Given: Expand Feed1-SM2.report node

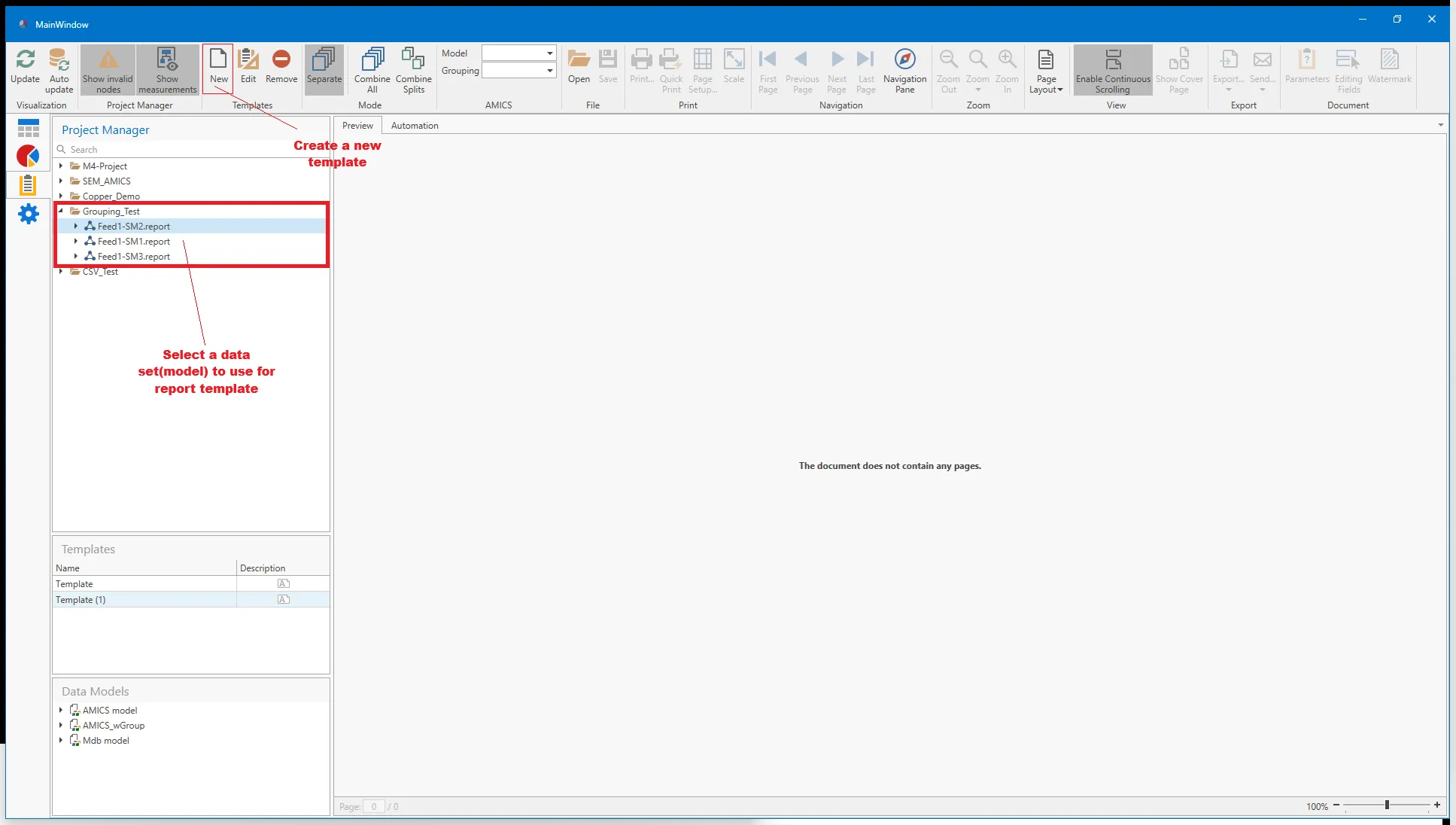Looking at the screenshot, I should [76, 226].
